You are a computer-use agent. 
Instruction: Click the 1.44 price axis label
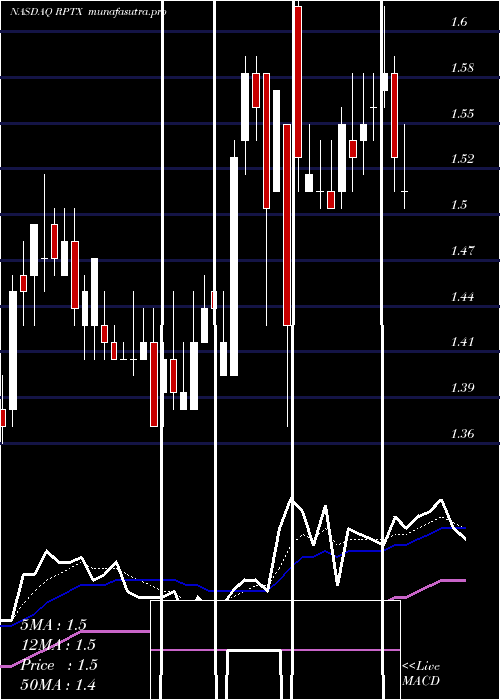tap(462, 296)
